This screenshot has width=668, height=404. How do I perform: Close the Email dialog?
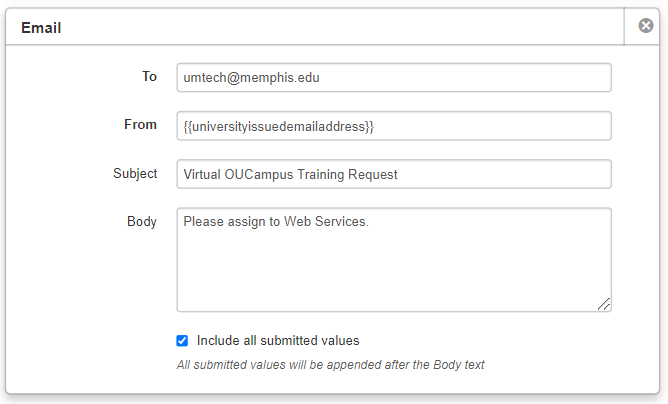click(646, 26)
